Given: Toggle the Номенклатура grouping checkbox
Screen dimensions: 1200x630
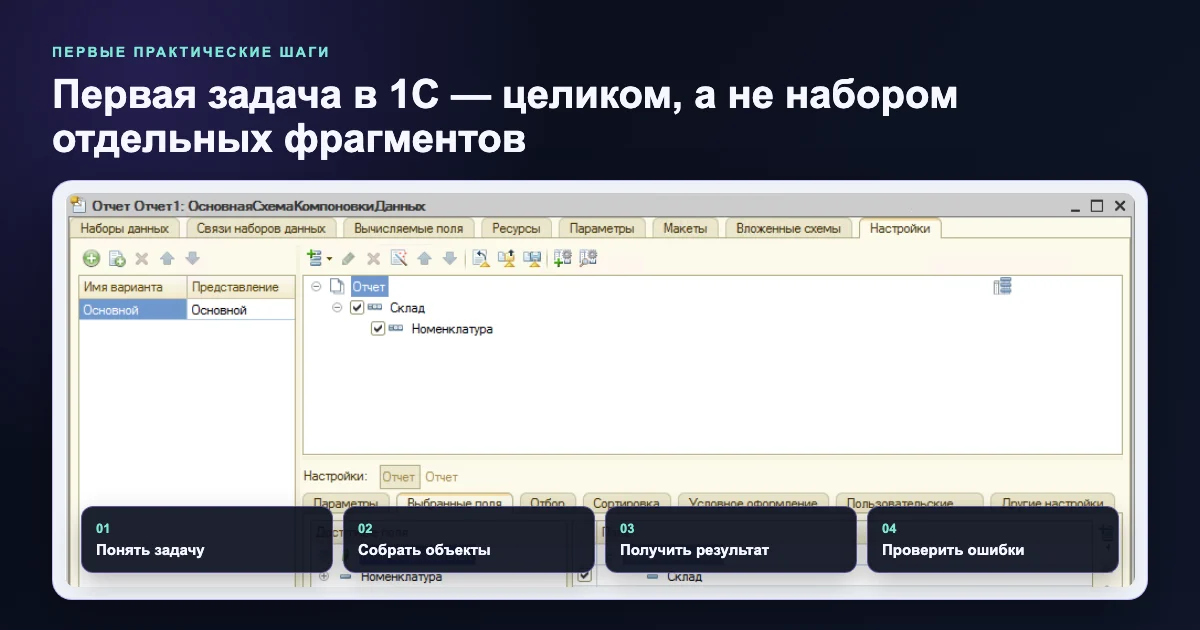Looking at the screenshot, I should coord(378,328).
